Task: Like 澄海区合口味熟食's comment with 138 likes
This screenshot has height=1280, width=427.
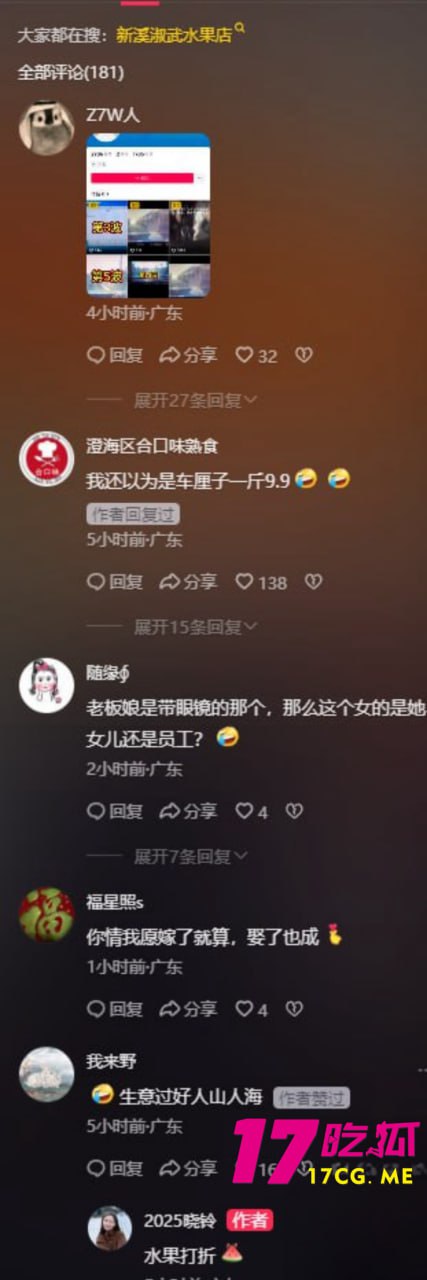Action: tap(261, 582)
